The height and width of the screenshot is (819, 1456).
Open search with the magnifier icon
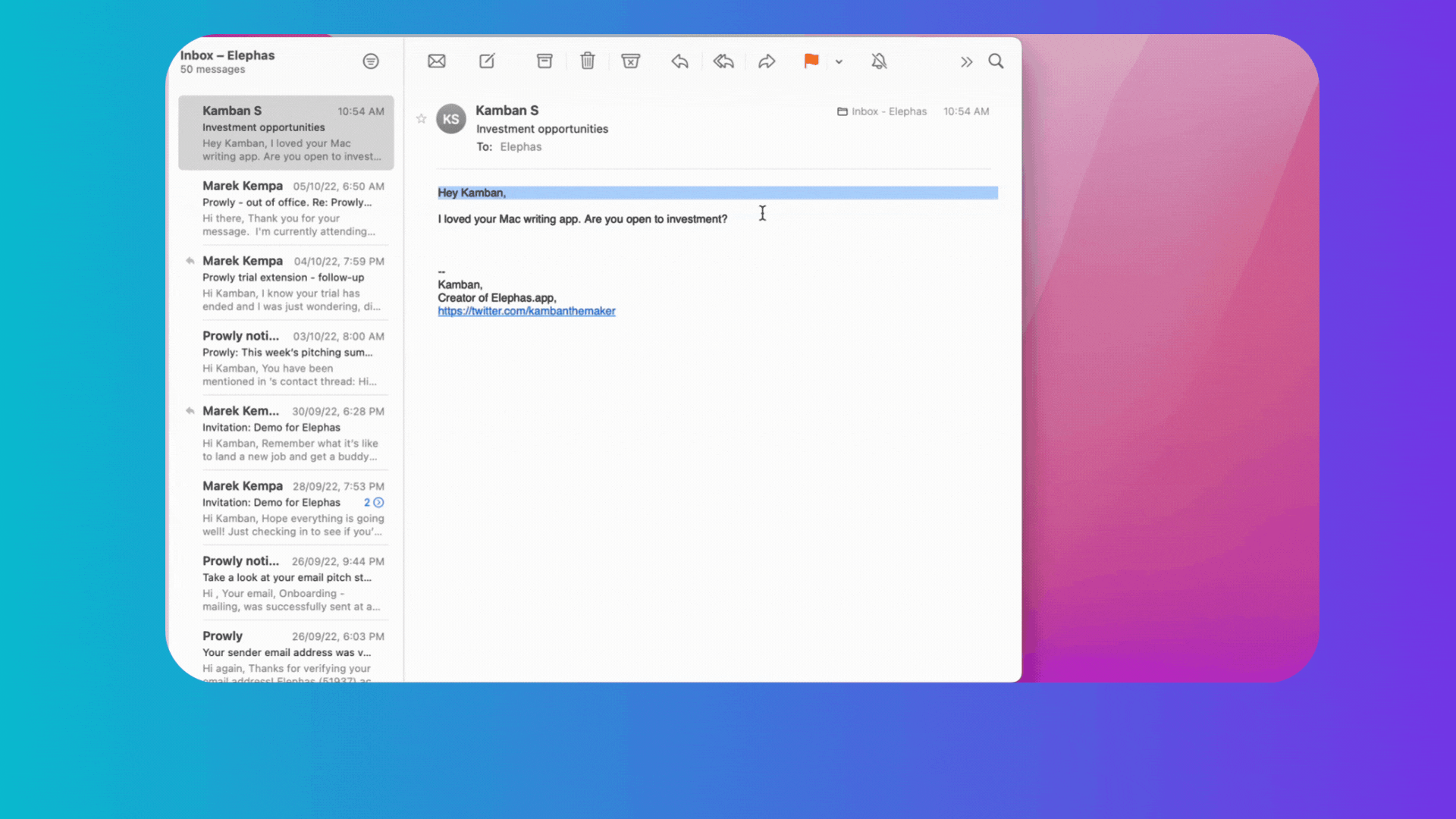(x=996, y=61)
